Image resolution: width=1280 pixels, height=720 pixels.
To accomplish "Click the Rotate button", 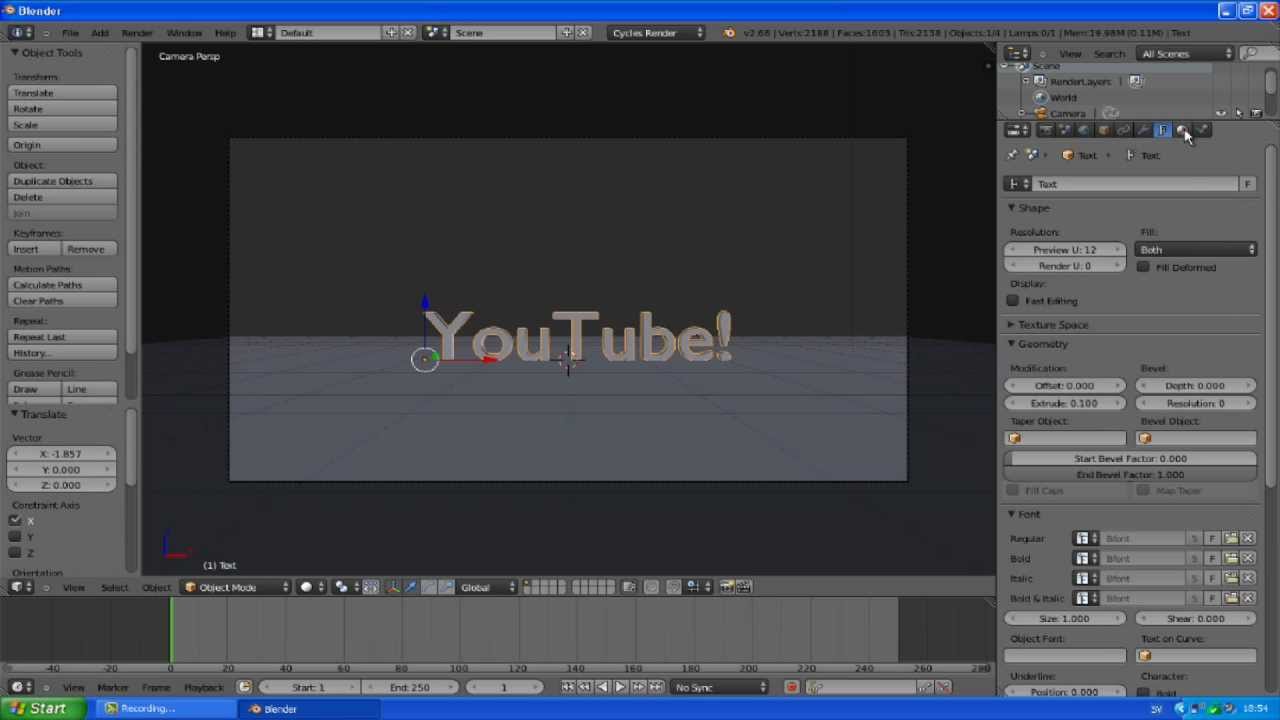I will coord(63,109).
